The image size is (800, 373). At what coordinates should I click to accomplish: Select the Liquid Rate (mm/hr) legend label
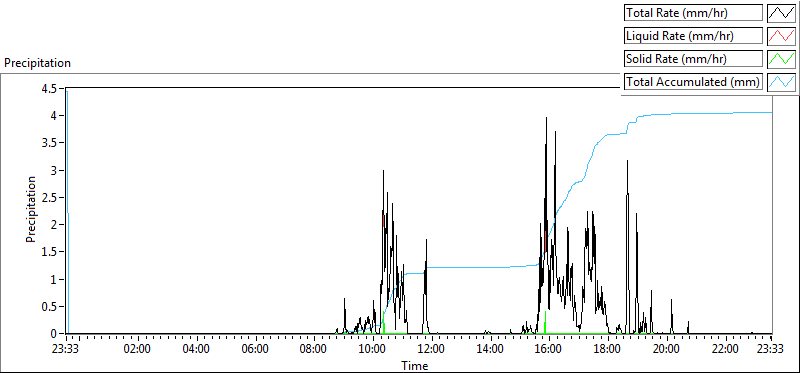tap(693, 36)
